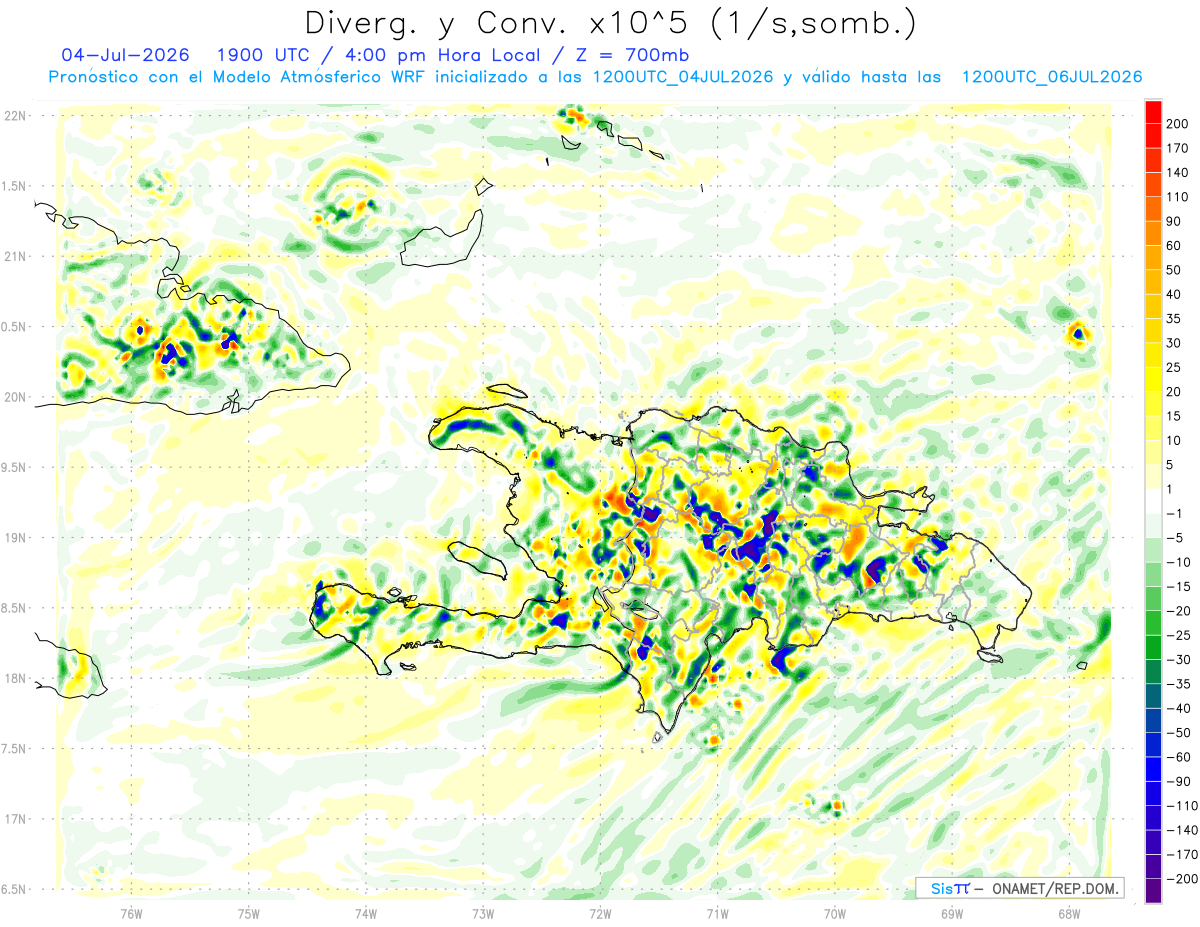The height and width of the screenshot is (927, 1200).
Task: Click the "-170" color scale label
Action: 1181,855
